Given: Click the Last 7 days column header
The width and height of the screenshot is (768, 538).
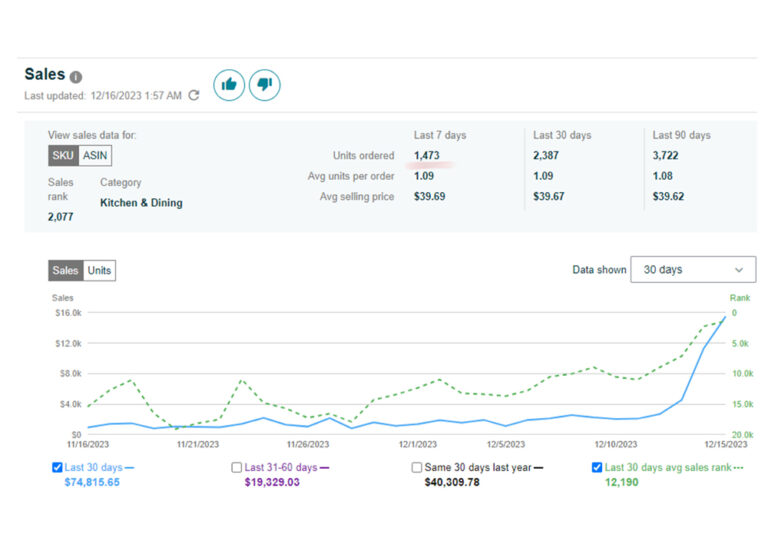Looking at the screenshot, I should (440, 135).
